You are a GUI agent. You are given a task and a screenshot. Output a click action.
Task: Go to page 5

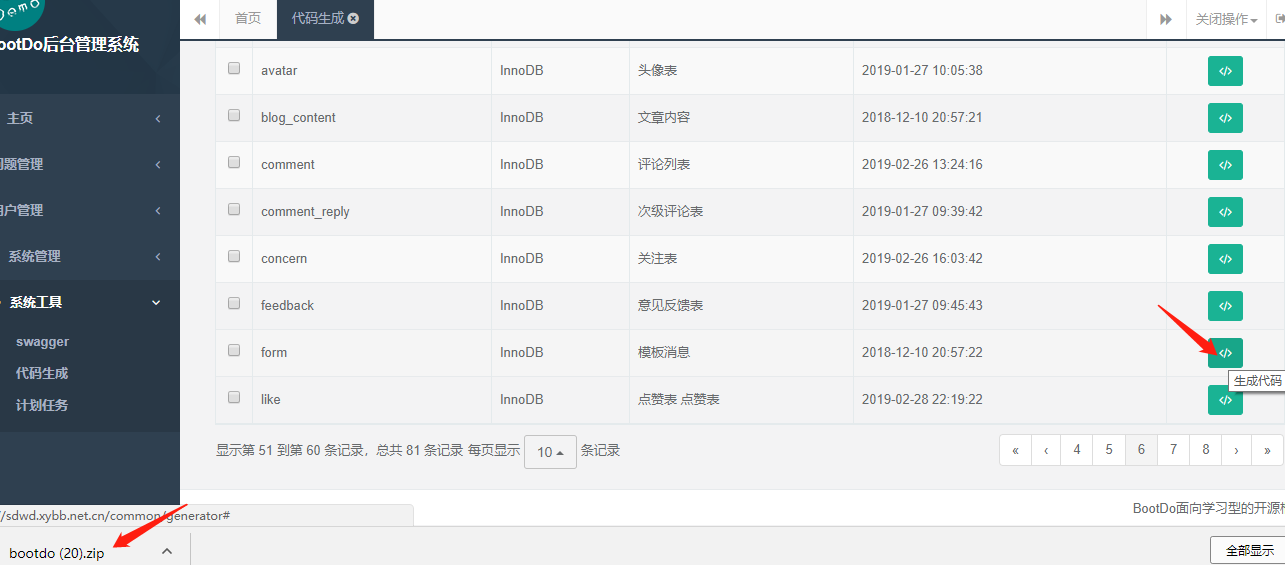[1109, 450]
